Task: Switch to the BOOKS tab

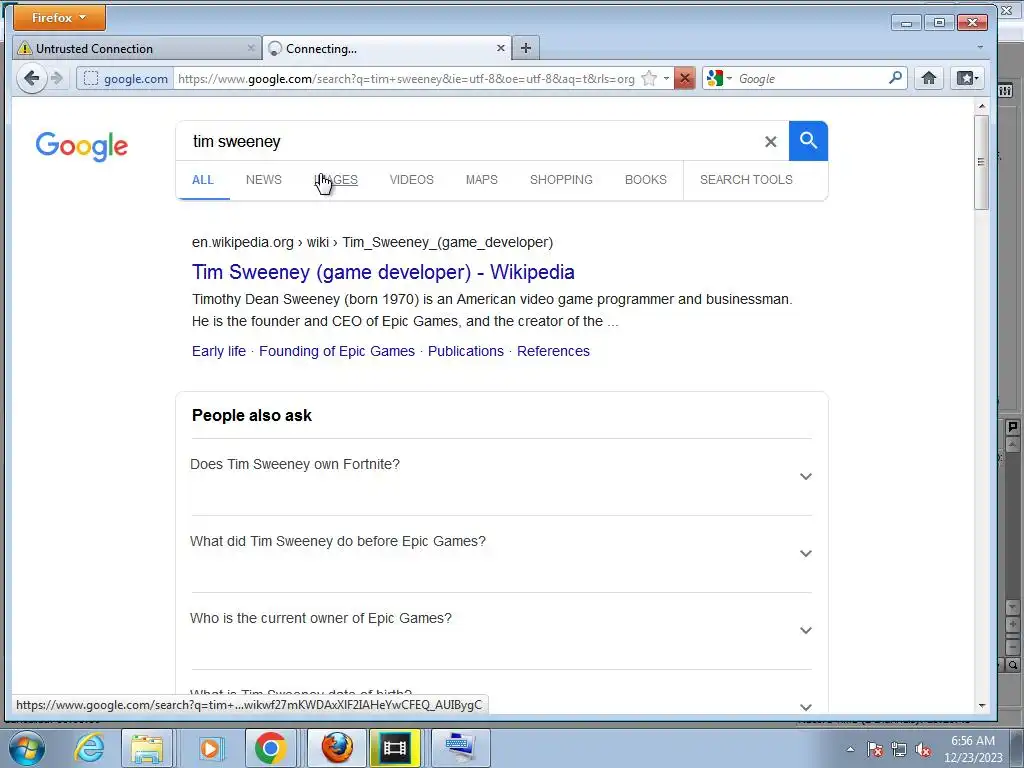Action: click(646, 180)
